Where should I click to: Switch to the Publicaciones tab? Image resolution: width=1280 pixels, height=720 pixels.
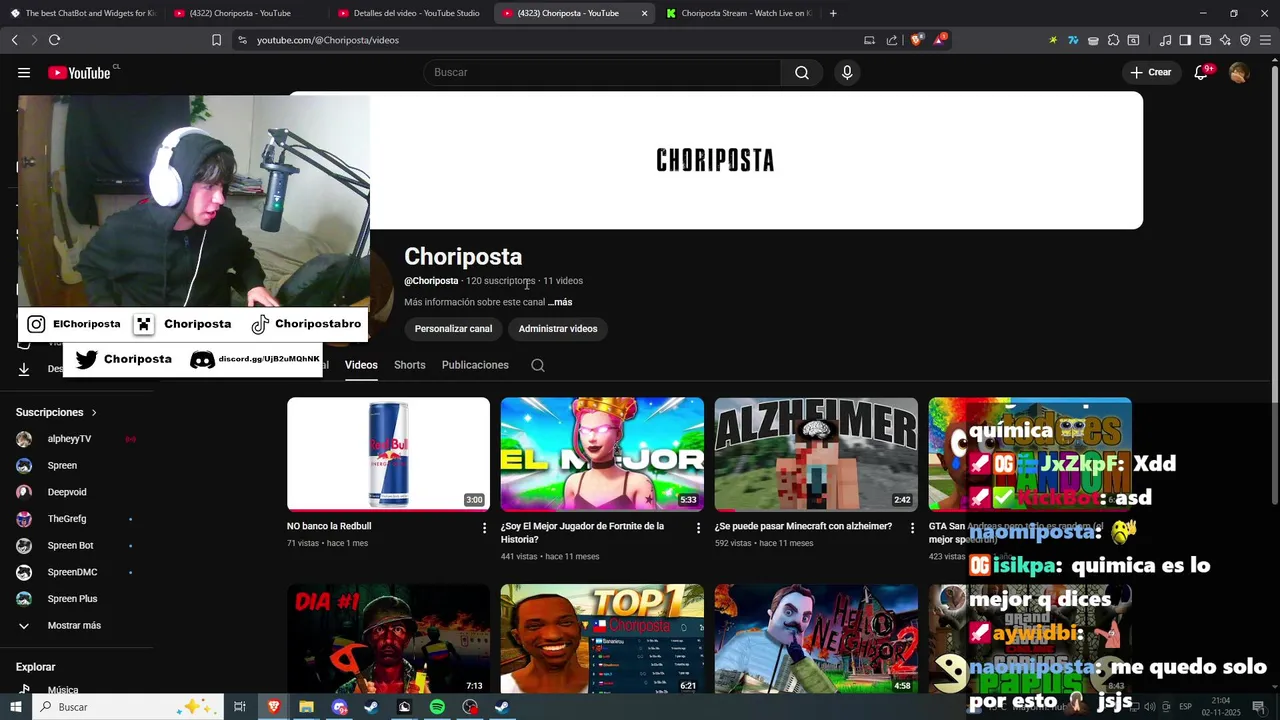coord(475,365)
